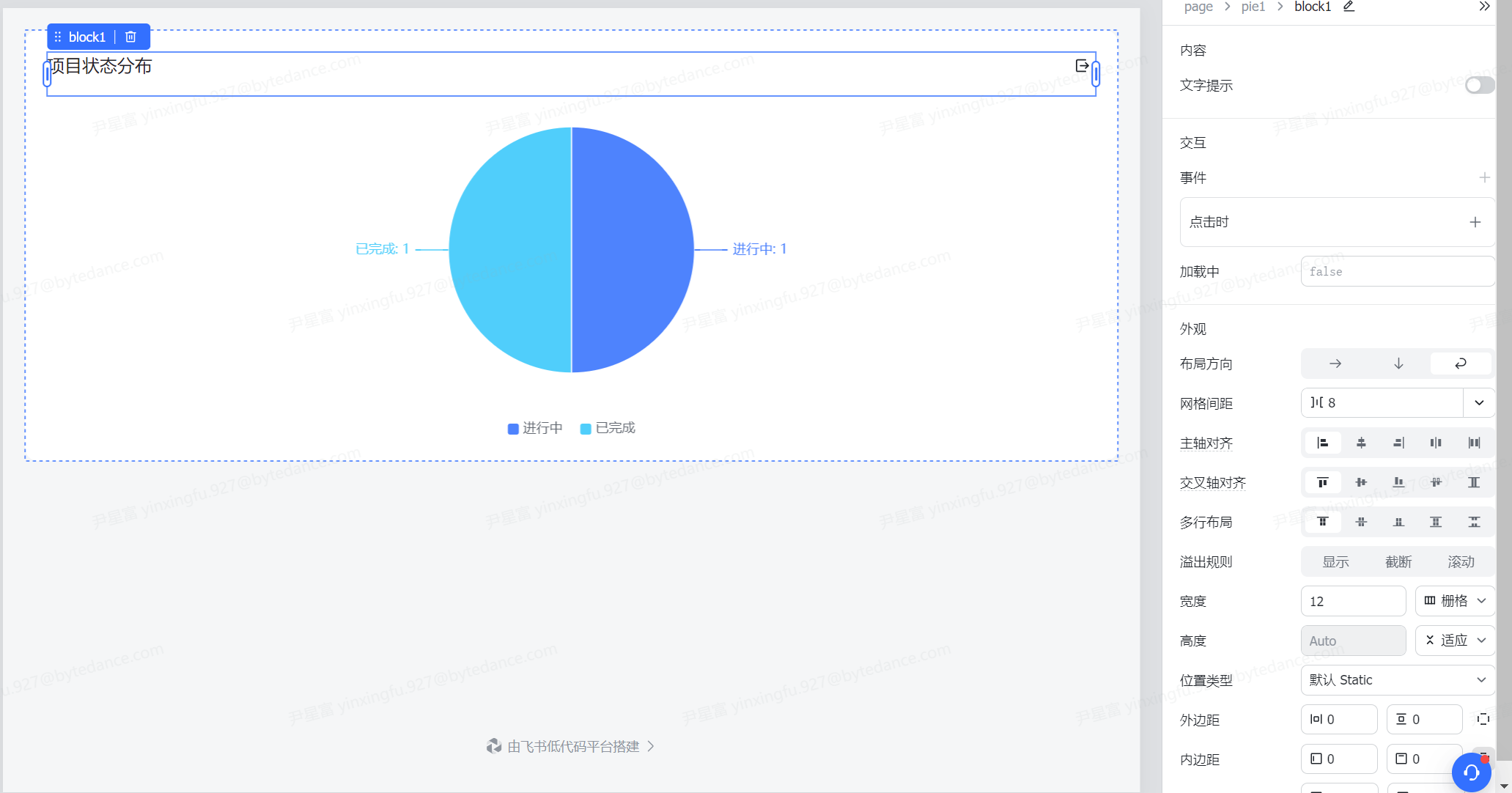Viewport: 1512px width, 793px height.
Task: Select block1 in breadcrumb
Action: coord(1313,7)
